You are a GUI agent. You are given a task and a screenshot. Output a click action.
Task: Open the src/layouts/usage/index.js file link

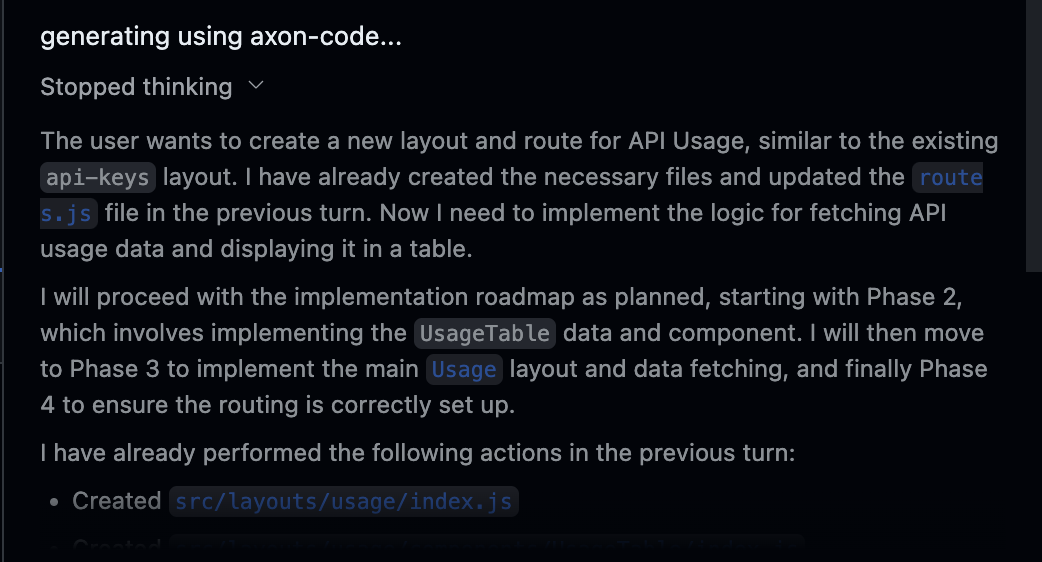(x=344, y=501)
